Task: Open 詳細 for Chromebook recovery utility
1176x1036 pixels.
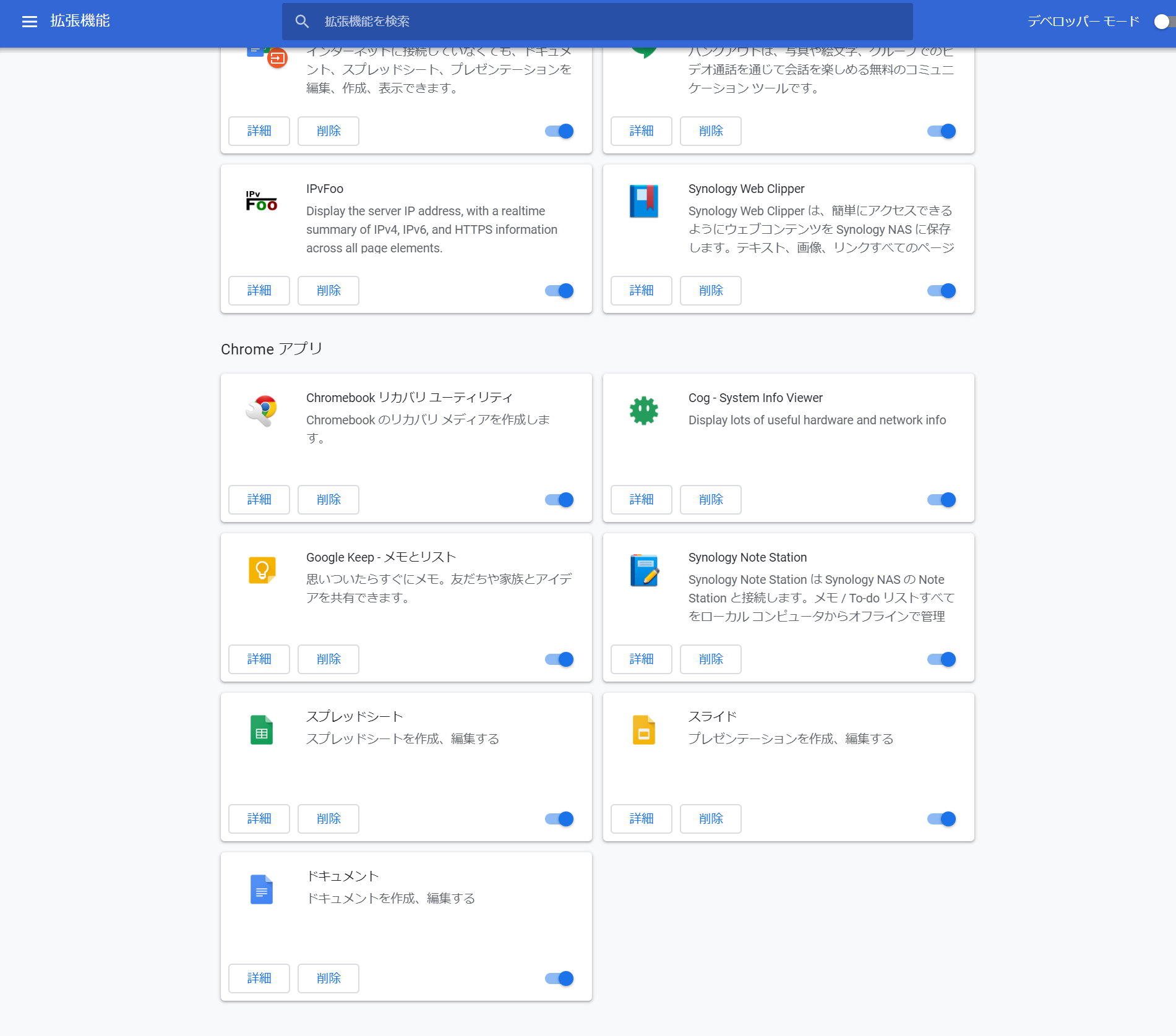Action: (x=259, y=500)
